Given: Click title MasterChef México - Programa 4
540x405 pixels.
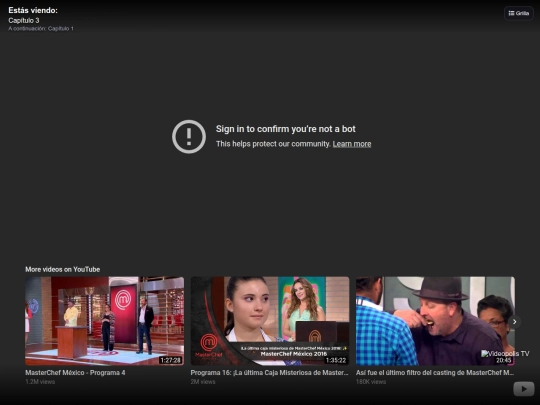Looking at the screenshot, I should [x=75, y=373].
